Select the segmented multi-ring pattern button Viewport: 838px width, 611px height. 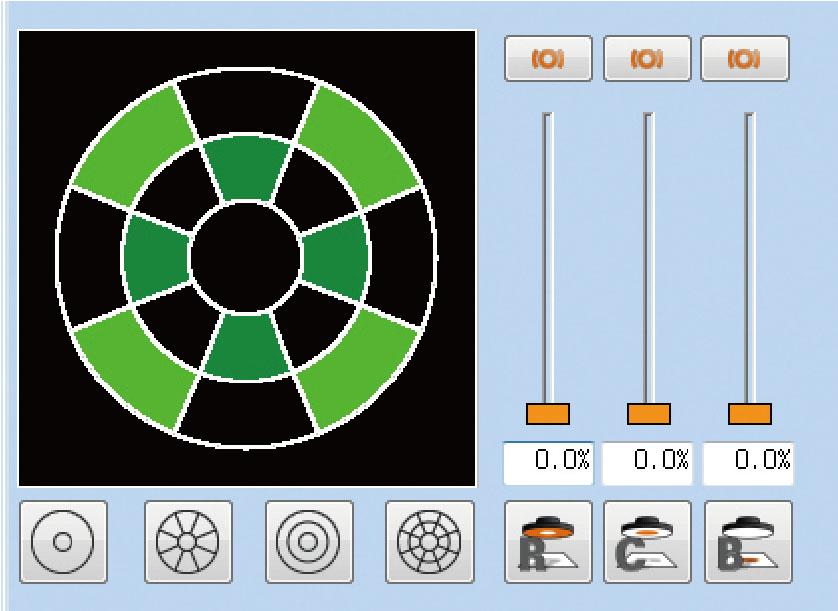pyautogui.click(x=429, y=542)
